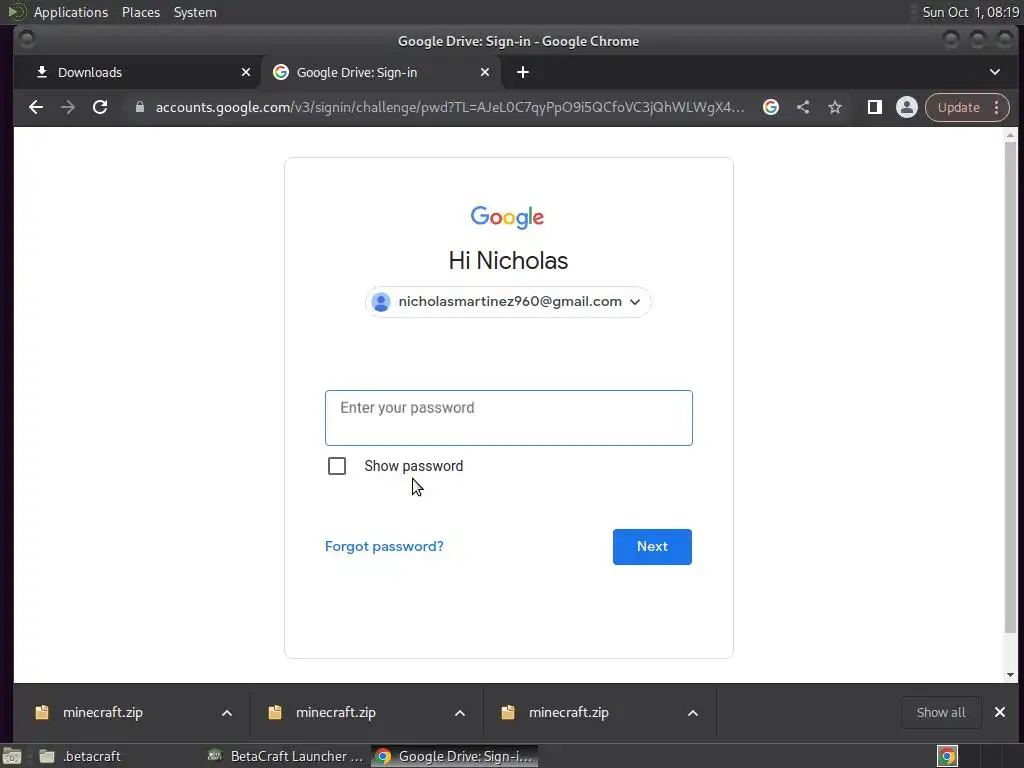Viewport: 1024px width, 768px height.
Task: Focus the Enter your password field
Action: (509, 418)
